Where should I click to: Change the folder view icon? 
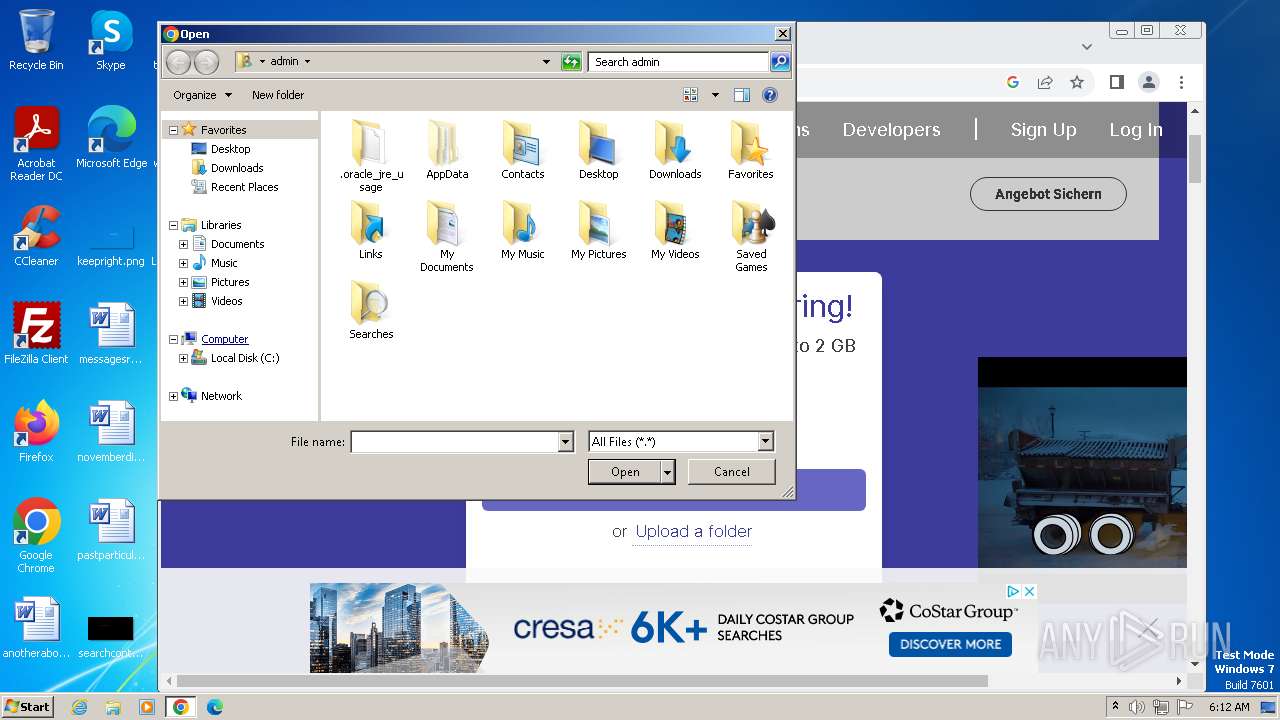(x=690, y=95)
